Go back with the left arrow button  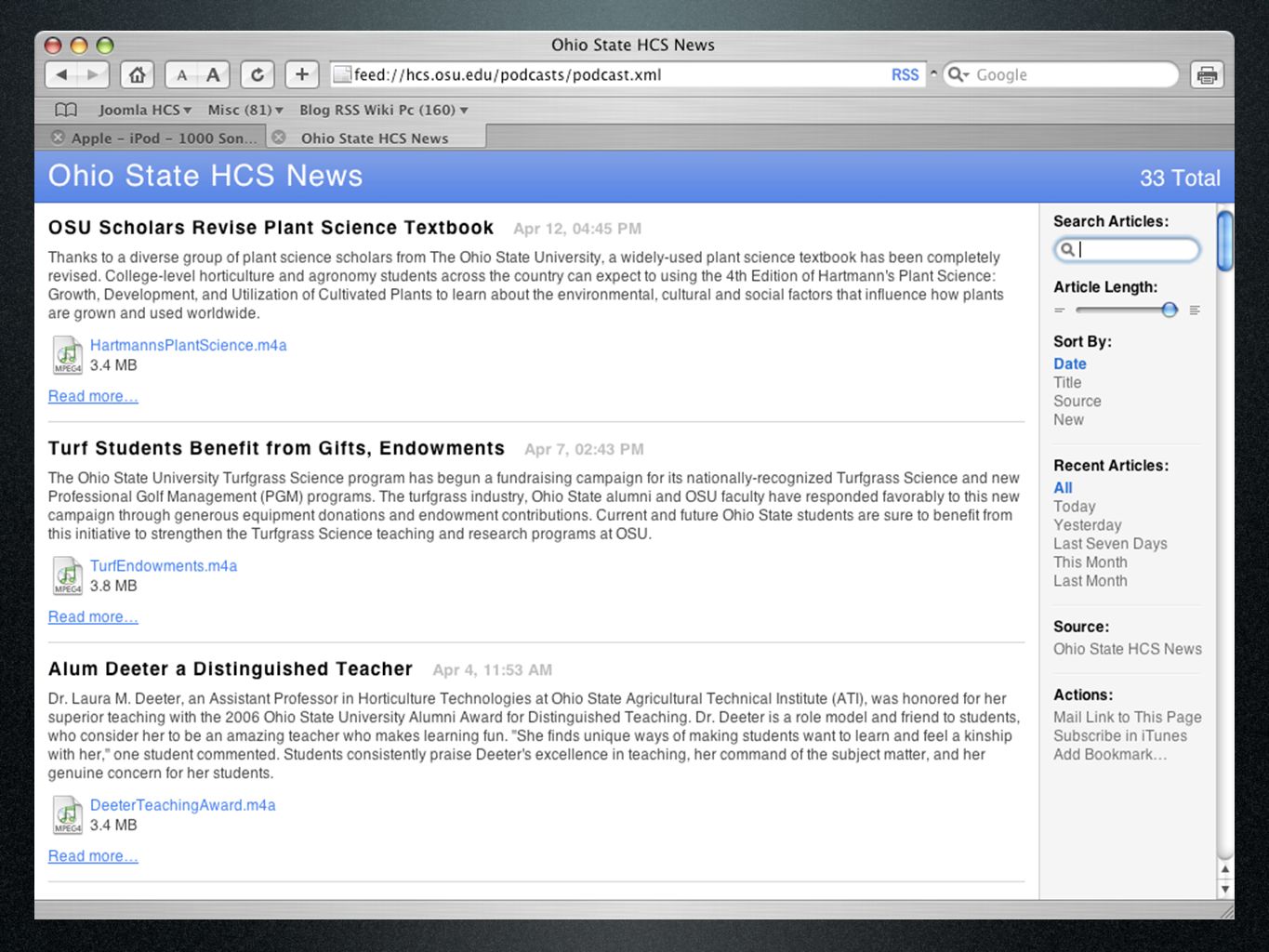(61, 74)
